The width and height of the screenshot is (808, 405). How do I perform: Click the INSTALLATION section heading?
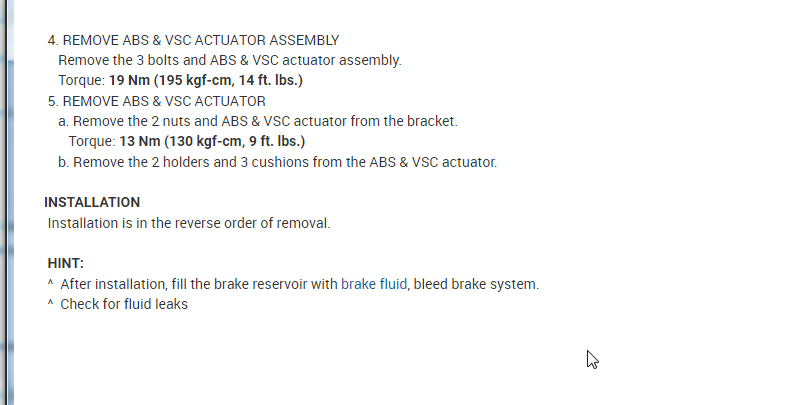pos(92,202)
